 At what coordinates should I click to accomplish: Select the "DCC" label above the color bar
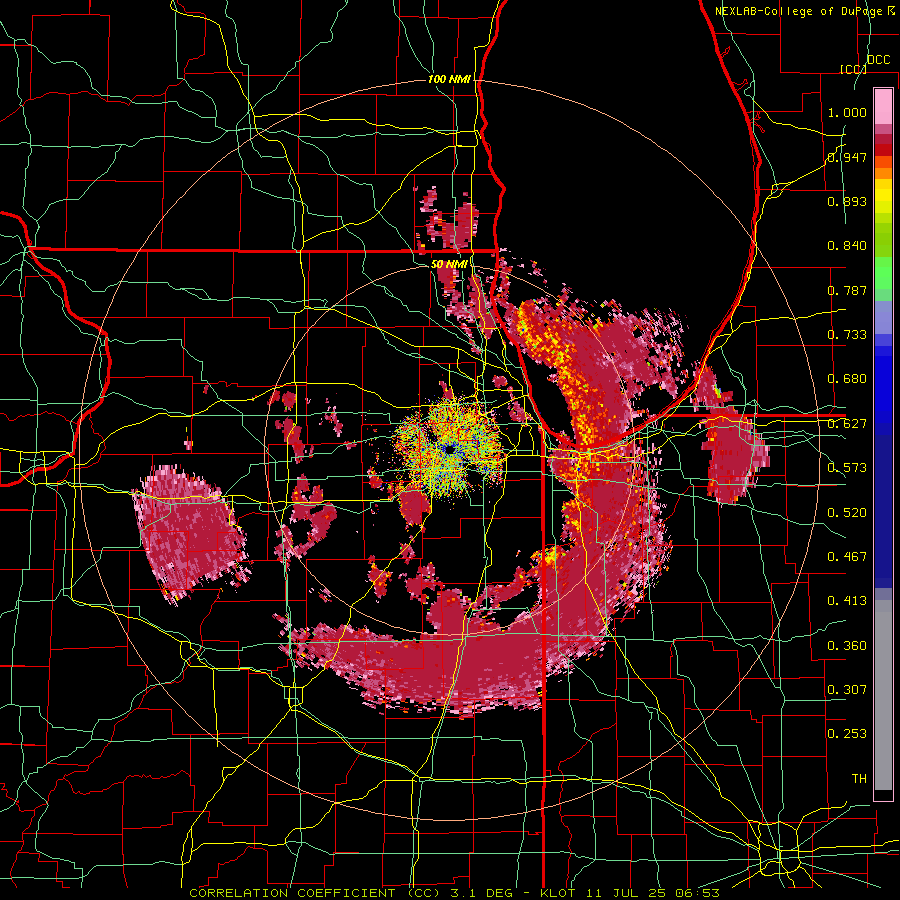879,60
